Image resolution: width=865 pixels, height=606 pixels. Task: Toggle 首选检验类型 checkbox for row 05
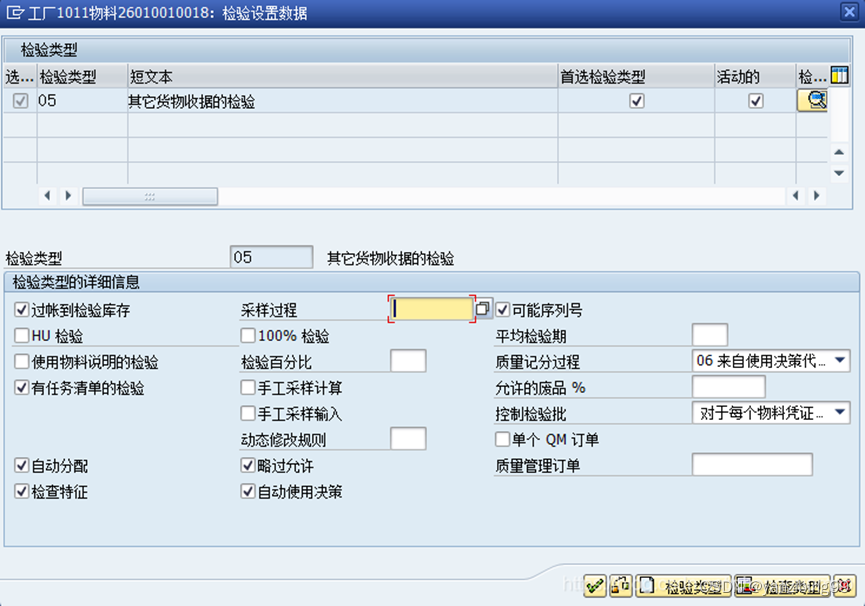637,101
